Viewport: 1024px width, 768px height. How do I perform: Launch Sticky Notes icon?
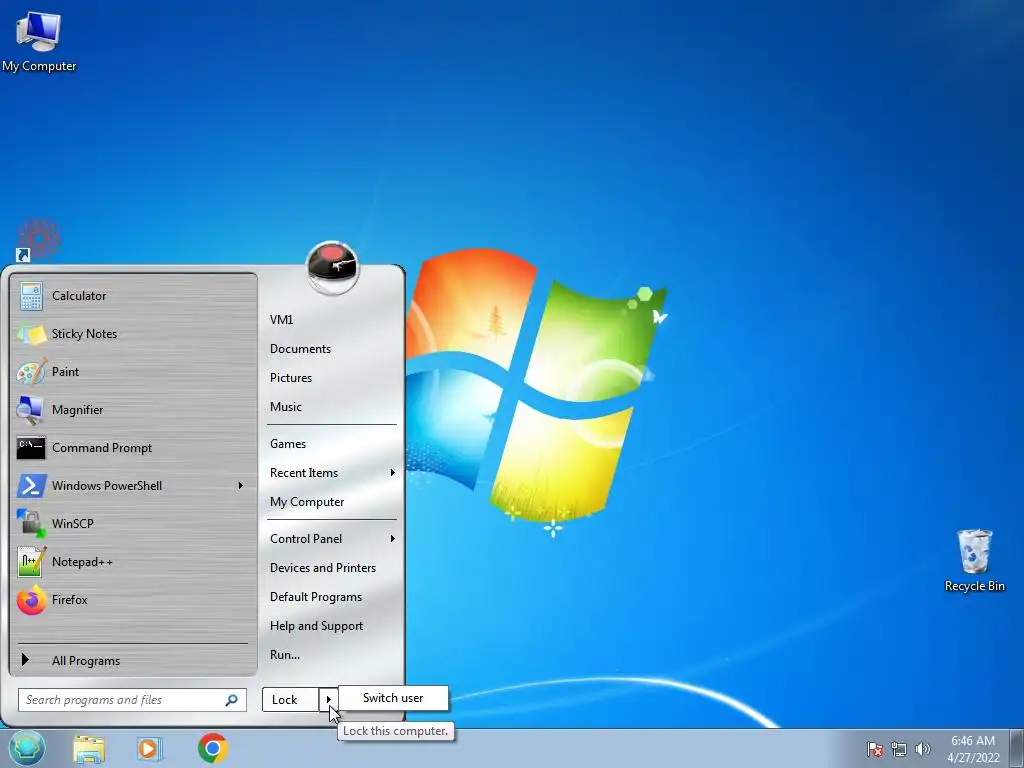tap(31, 334)
